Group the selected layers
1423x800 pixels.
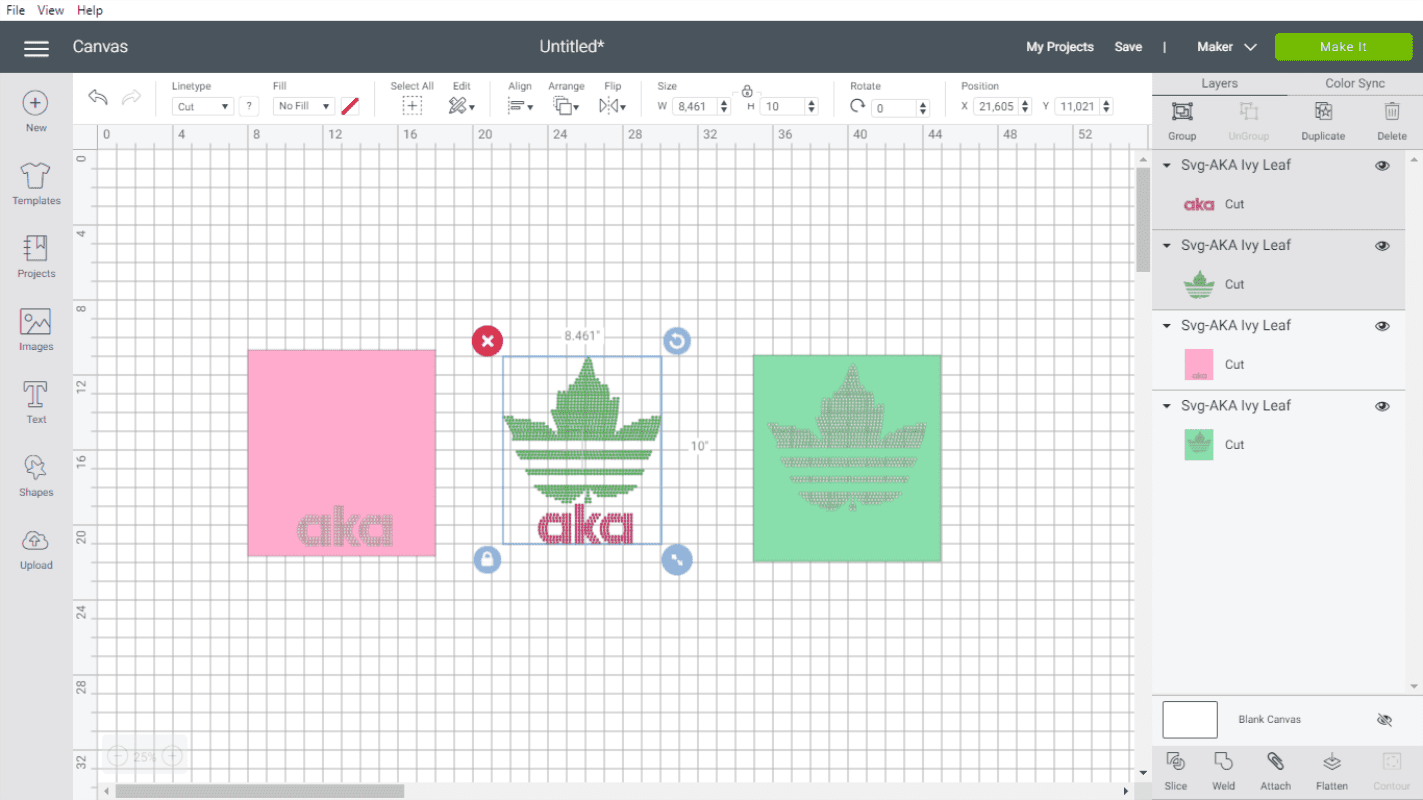click(x=1182, y=120)
